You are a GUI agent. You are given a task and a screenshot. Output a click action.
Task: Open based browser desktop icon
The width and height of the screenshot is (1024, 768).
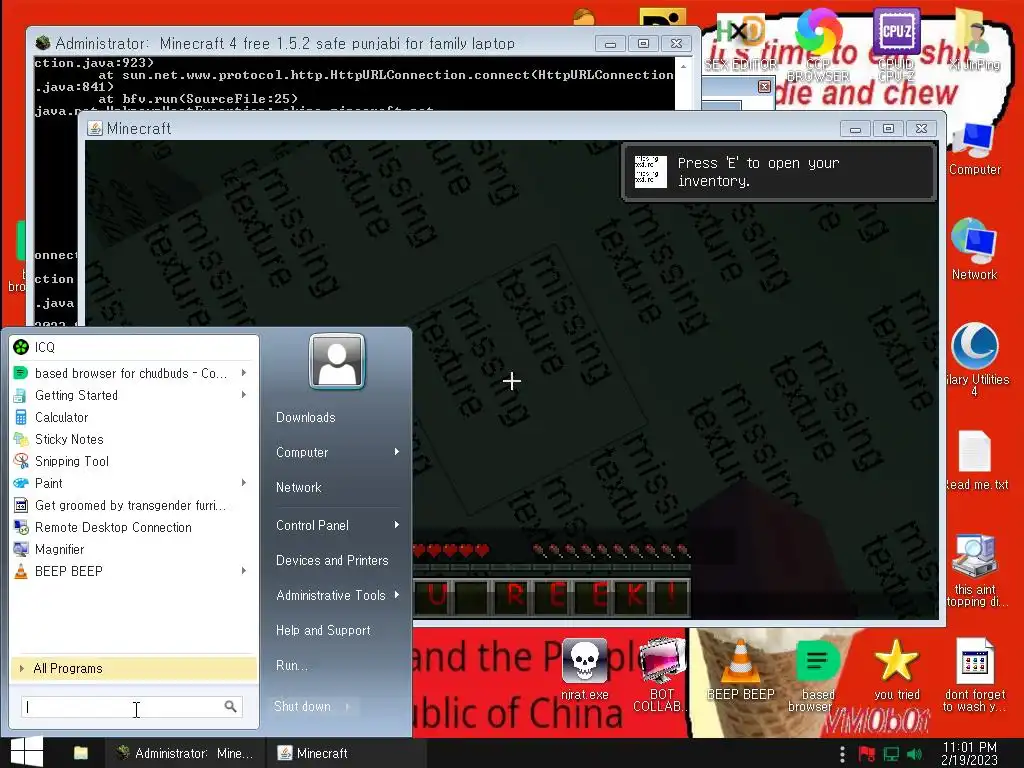coord(816,675)
